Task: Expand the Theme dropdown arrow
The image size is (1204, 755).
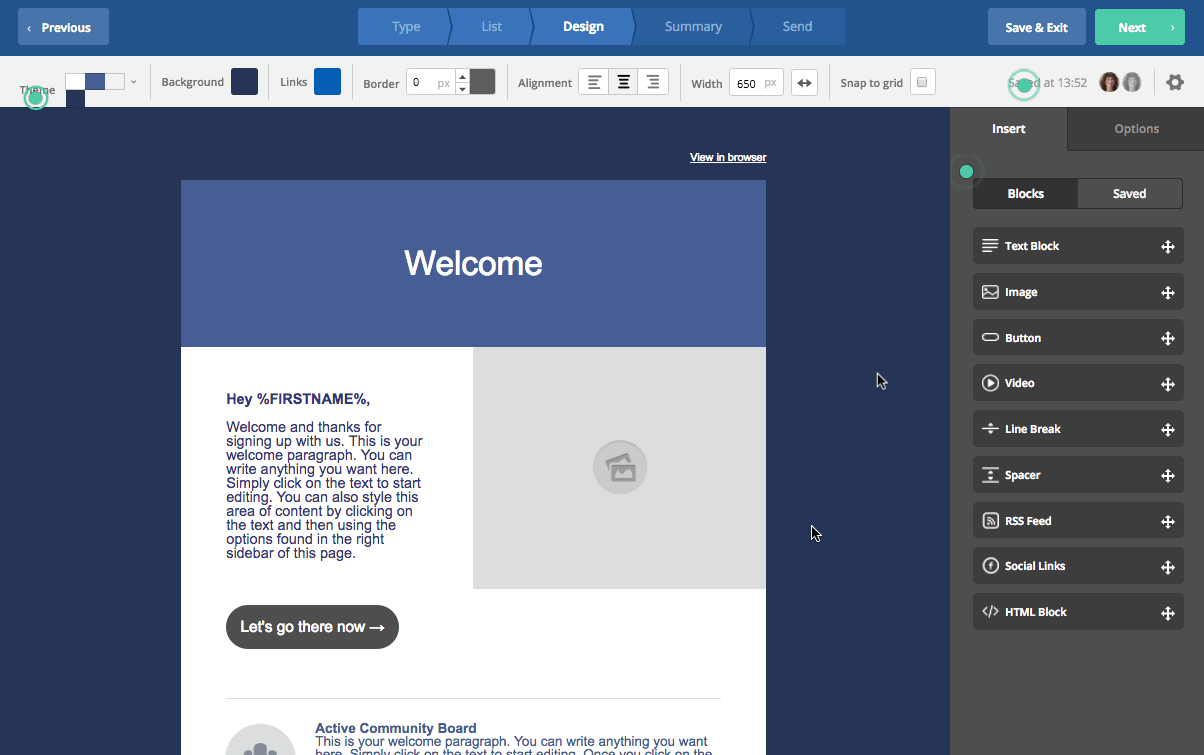Action: 134,82
